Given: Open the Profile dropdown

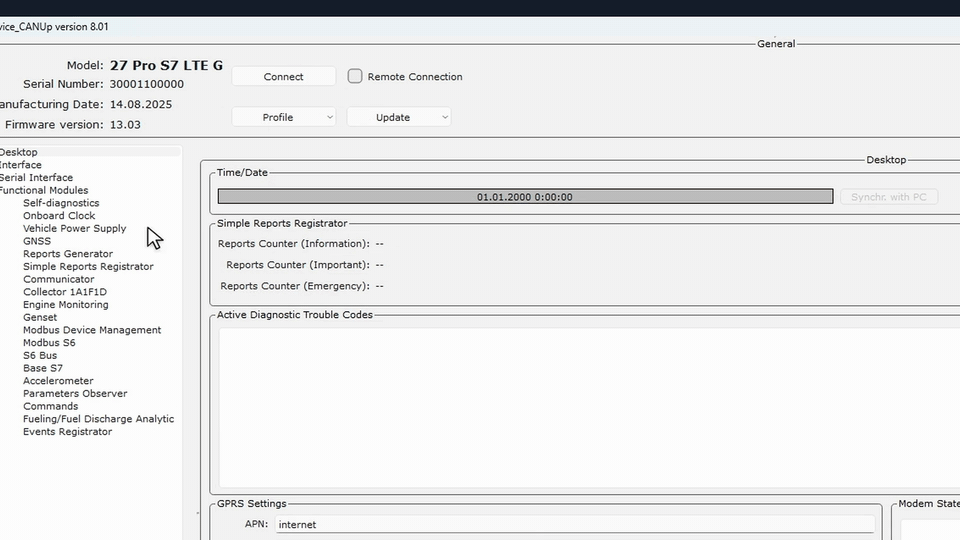Looking at the screenshot, I should coord(283,117).
